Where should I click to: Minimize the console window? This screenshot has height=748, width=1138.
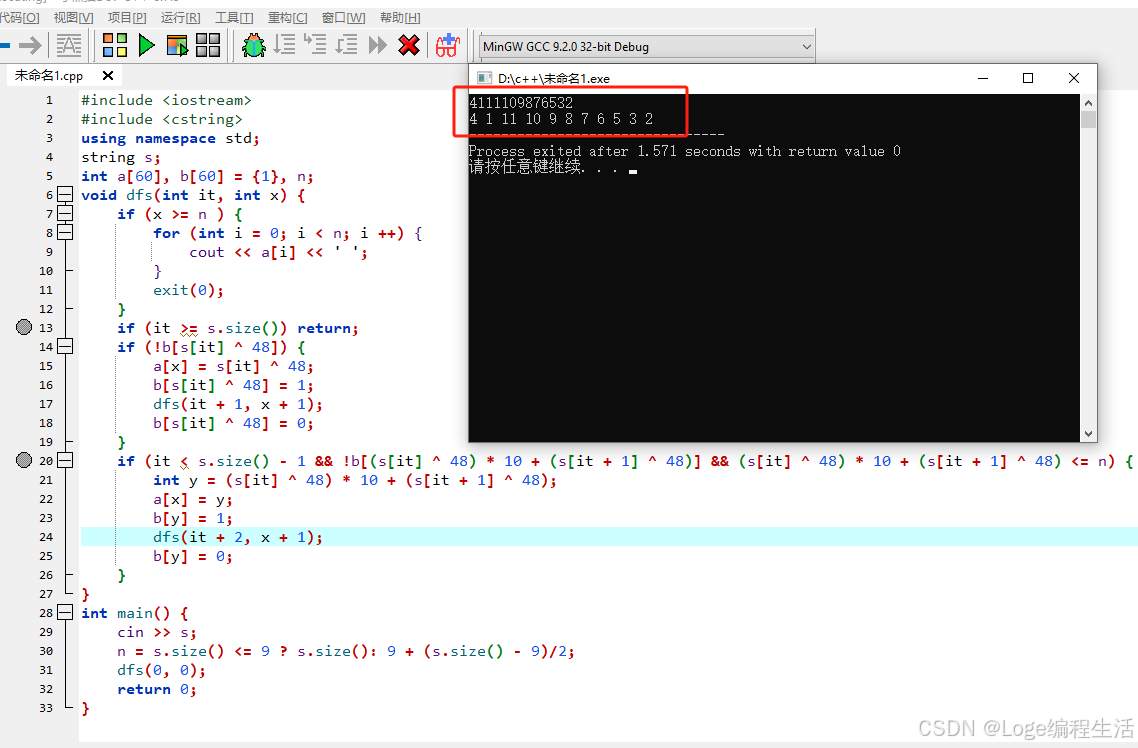point(983,78)
